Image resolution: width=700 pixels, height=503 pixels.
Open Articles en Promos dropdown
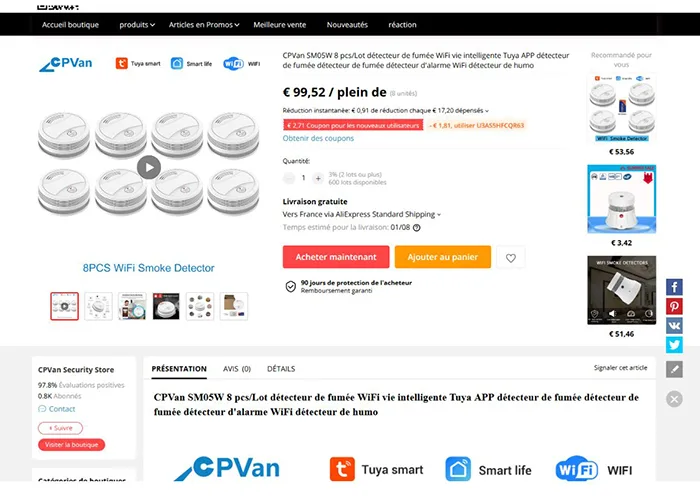tap(204, 25)
